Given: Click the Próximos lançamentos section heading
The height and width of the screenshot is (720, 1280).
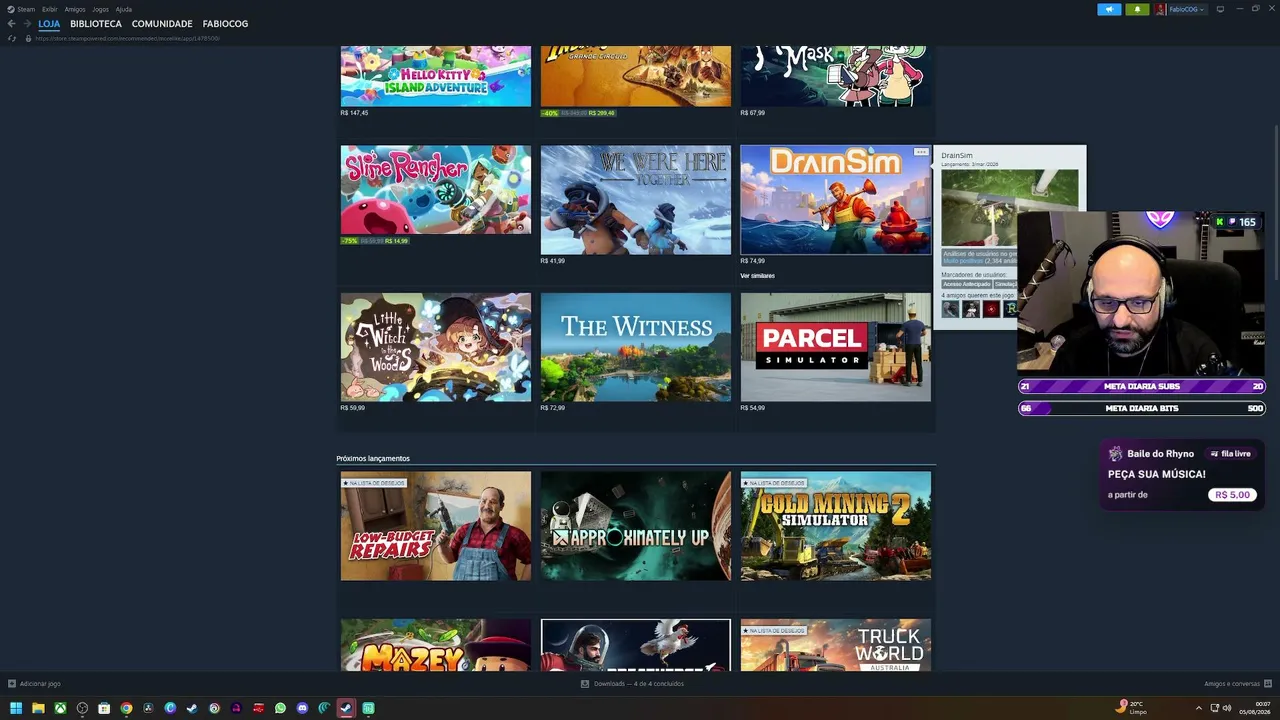Looking at the screenshot, I should pos(373,458).
